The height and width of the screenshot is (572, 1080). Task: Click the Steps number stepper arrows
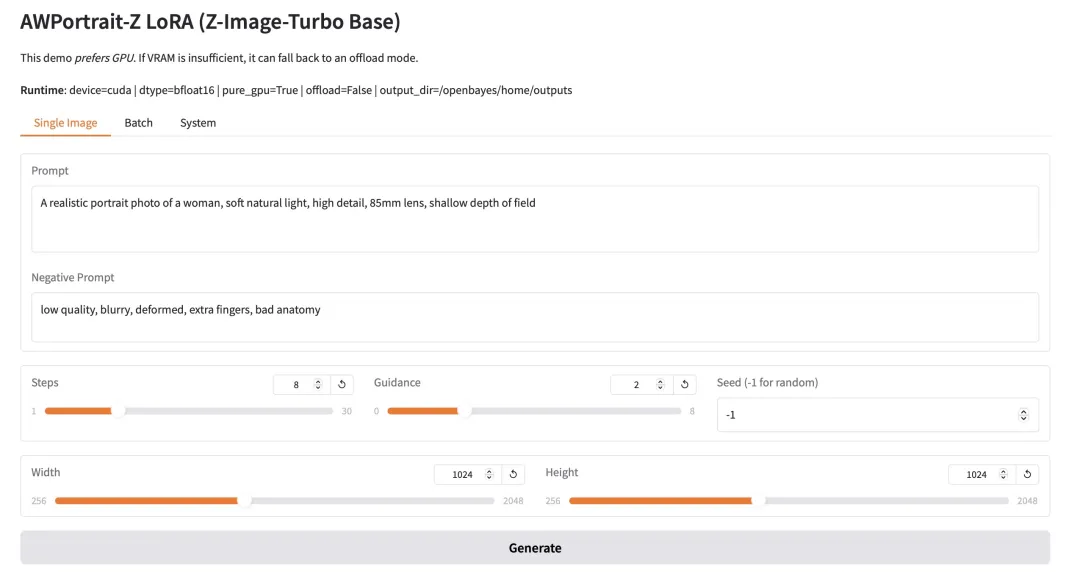coord(318,384)
